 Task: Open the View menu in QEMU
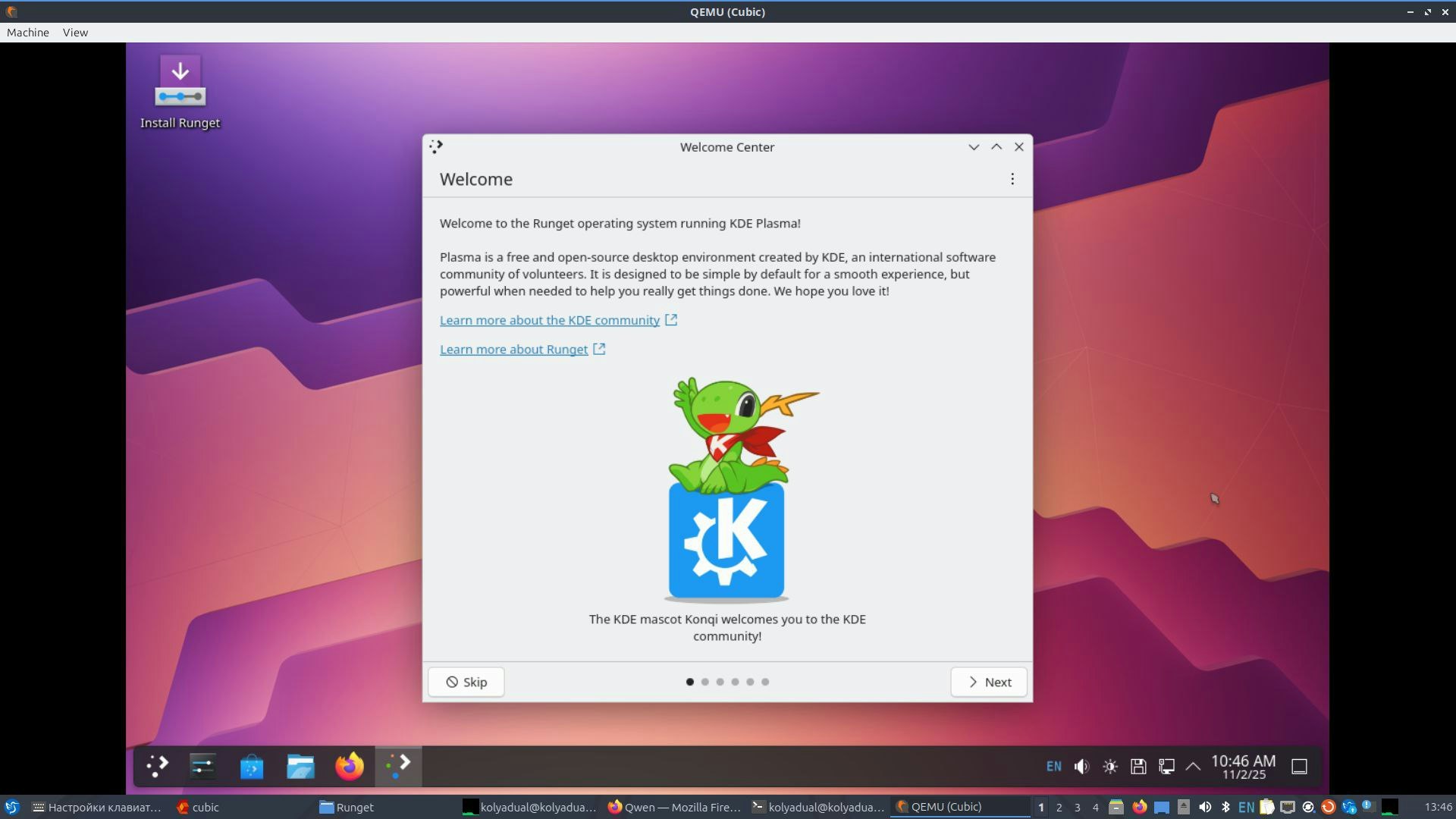pos(75,33)
